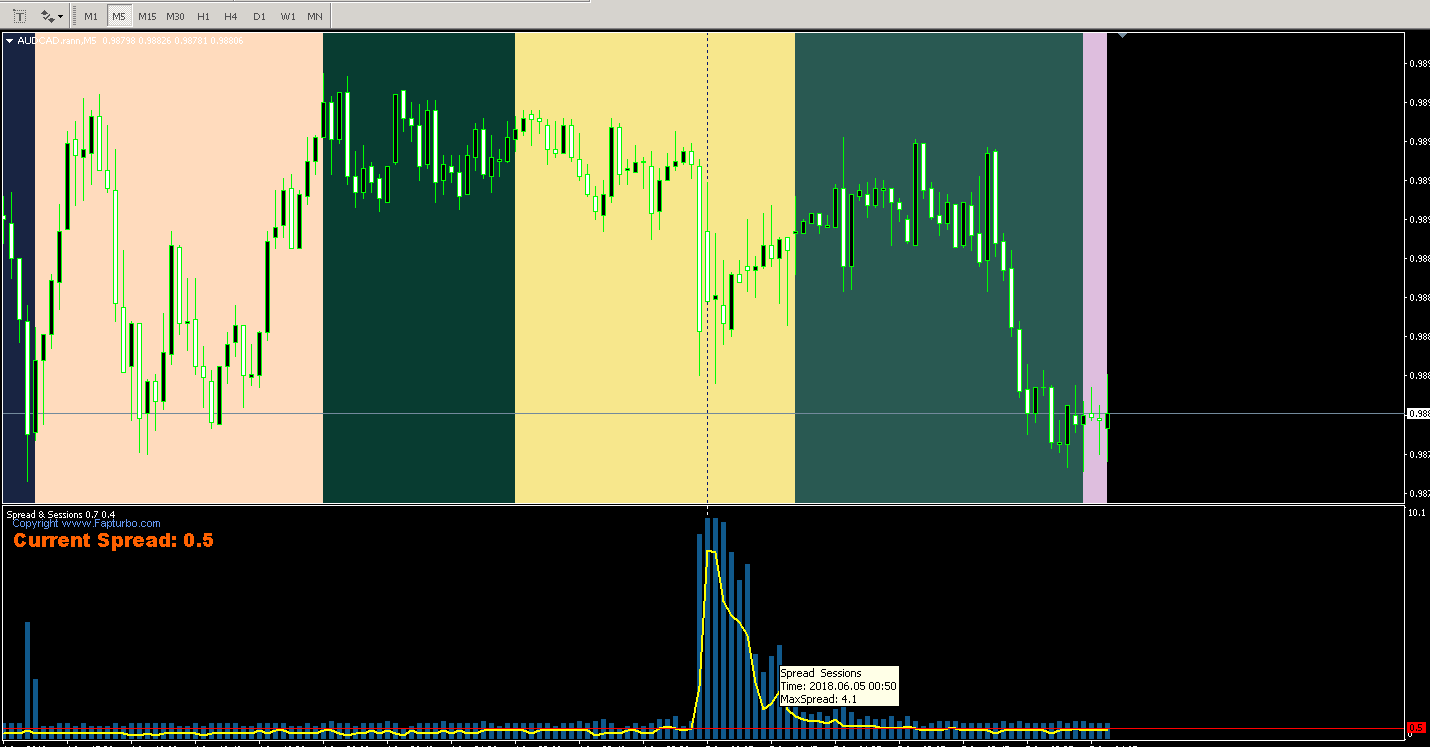Click the Spread & Sessions indicator label
The height and width of the screenshot is (747, 1430).
pos(61,514)
